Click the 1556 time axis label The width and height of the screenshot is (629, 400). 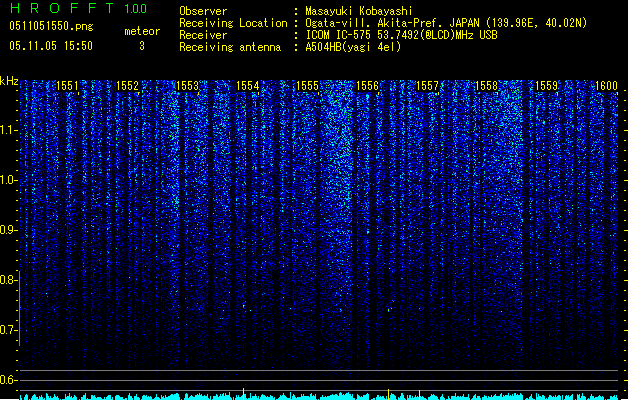(x=367, y=86)
